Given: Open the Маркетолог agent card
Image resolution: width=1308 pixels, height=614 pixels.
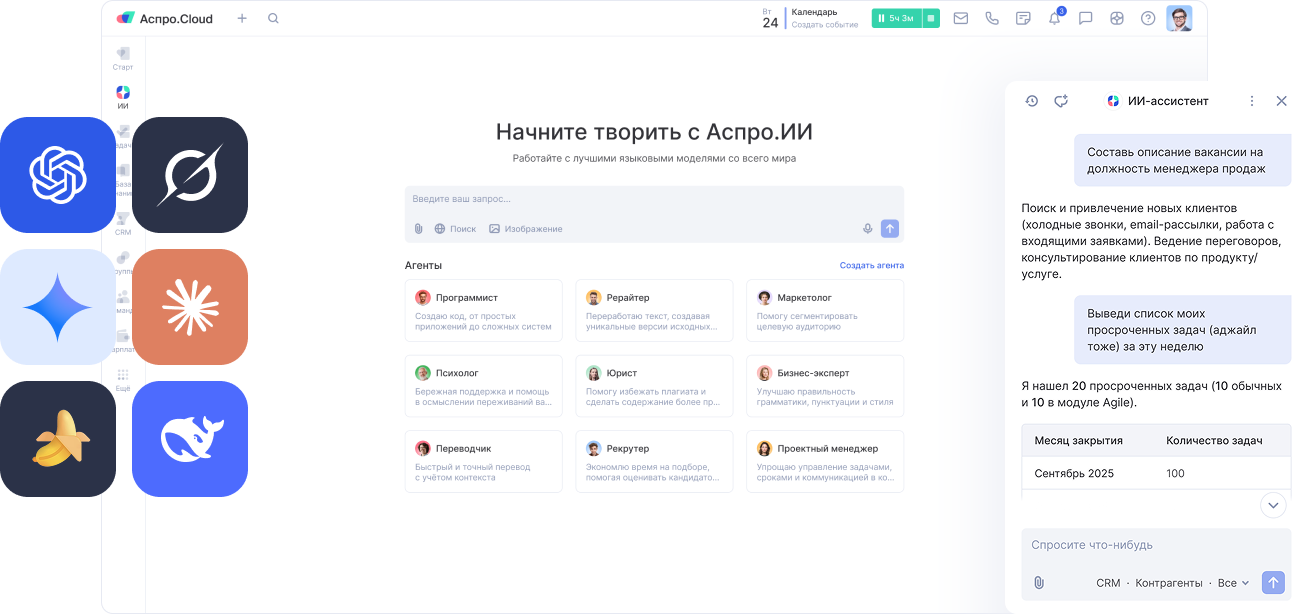Looking at the screenshot, I should tap(825, 310).
